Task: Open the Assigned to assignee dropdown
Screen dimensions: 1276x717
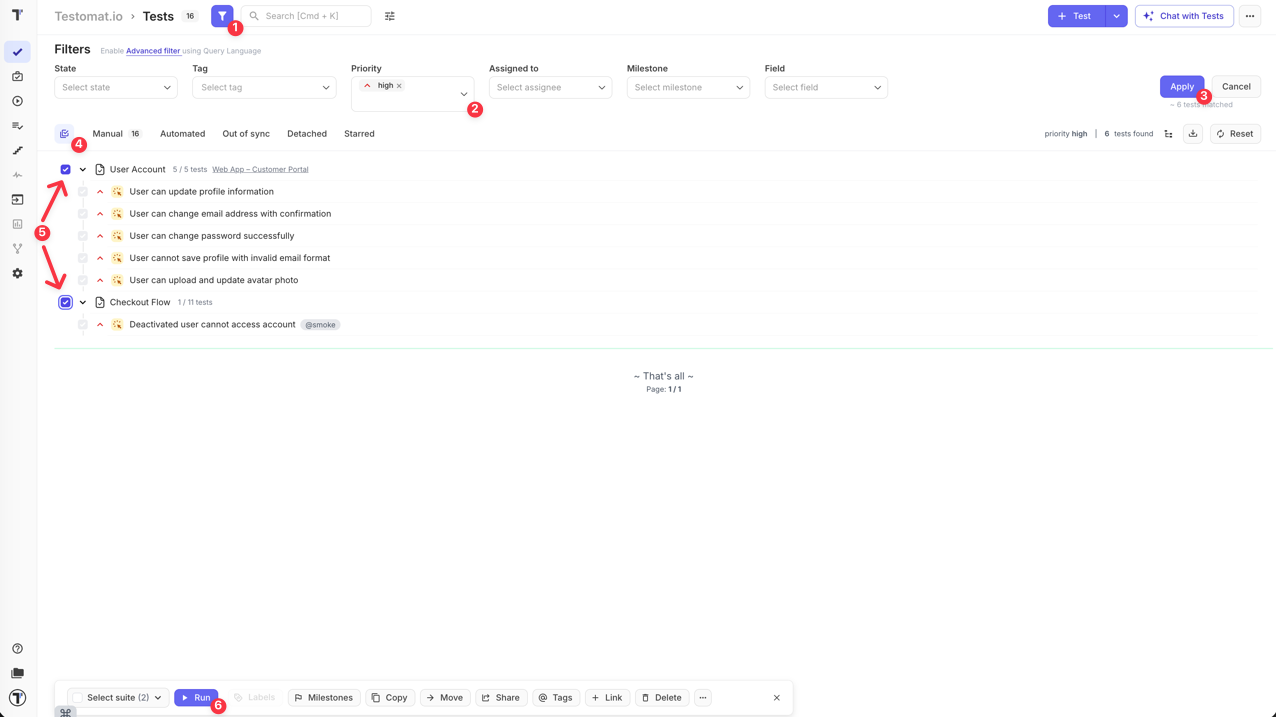Action: tap(550, 88)
